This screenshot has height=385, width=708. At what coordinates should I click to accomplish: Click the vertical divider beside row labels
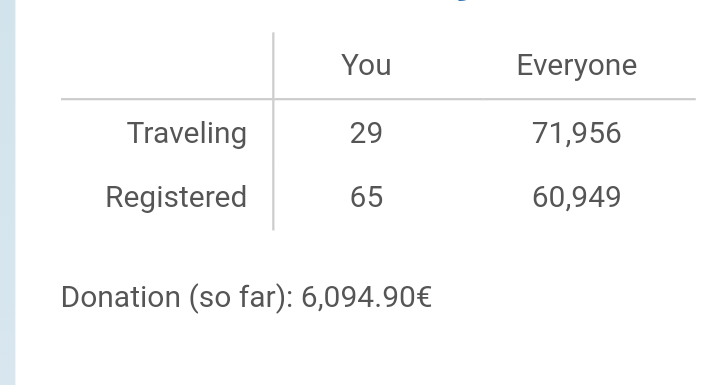(x=273, y=131)
